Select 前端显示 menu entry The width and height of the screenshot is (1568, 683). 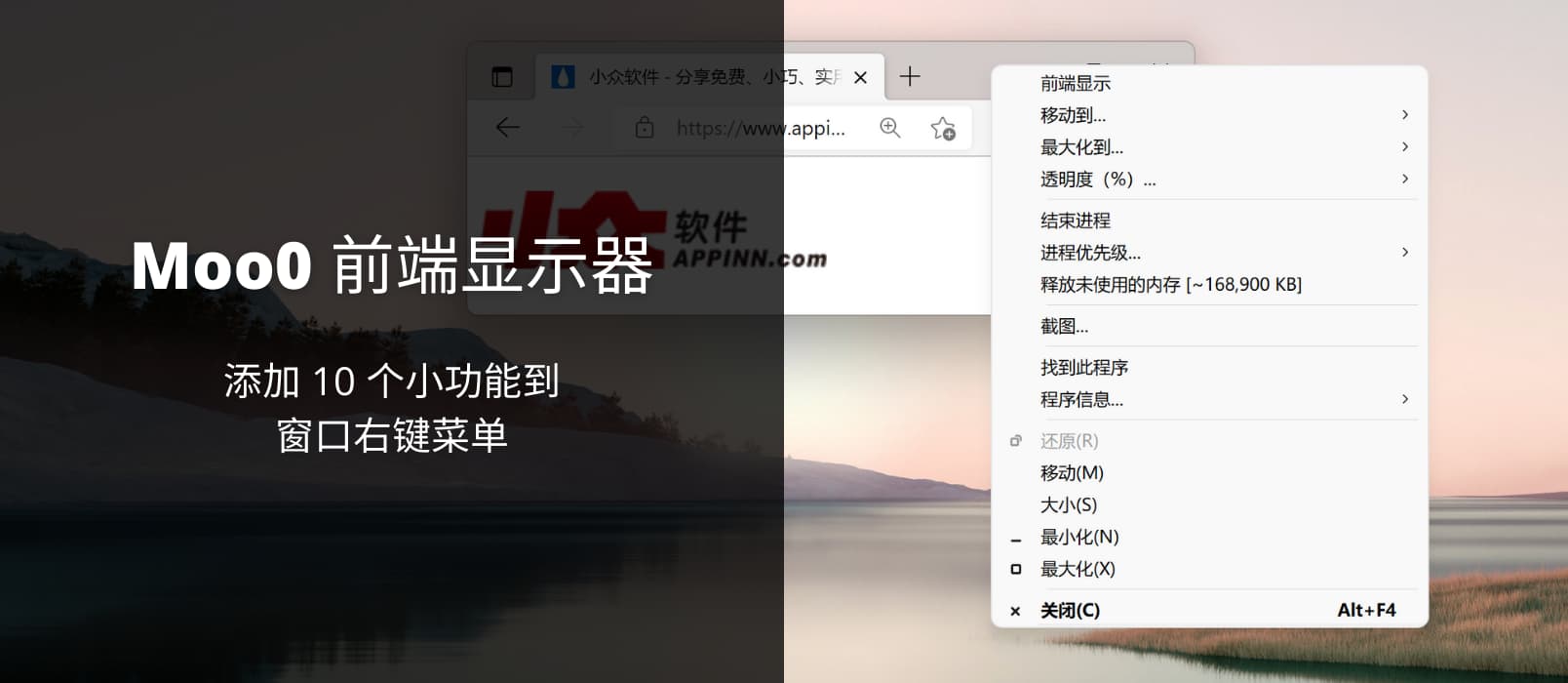(x=1209, y=83)
